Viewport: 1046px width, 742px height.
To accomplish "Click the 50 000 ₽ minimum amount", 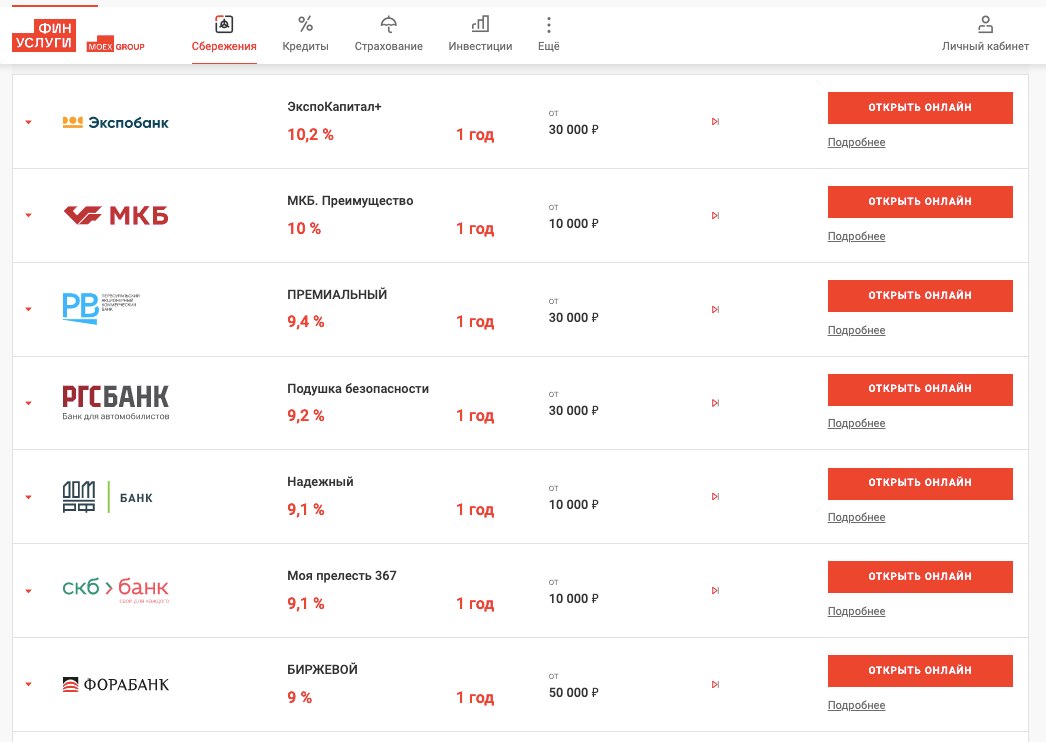I will pyautogui.click(x=574, y=693).
